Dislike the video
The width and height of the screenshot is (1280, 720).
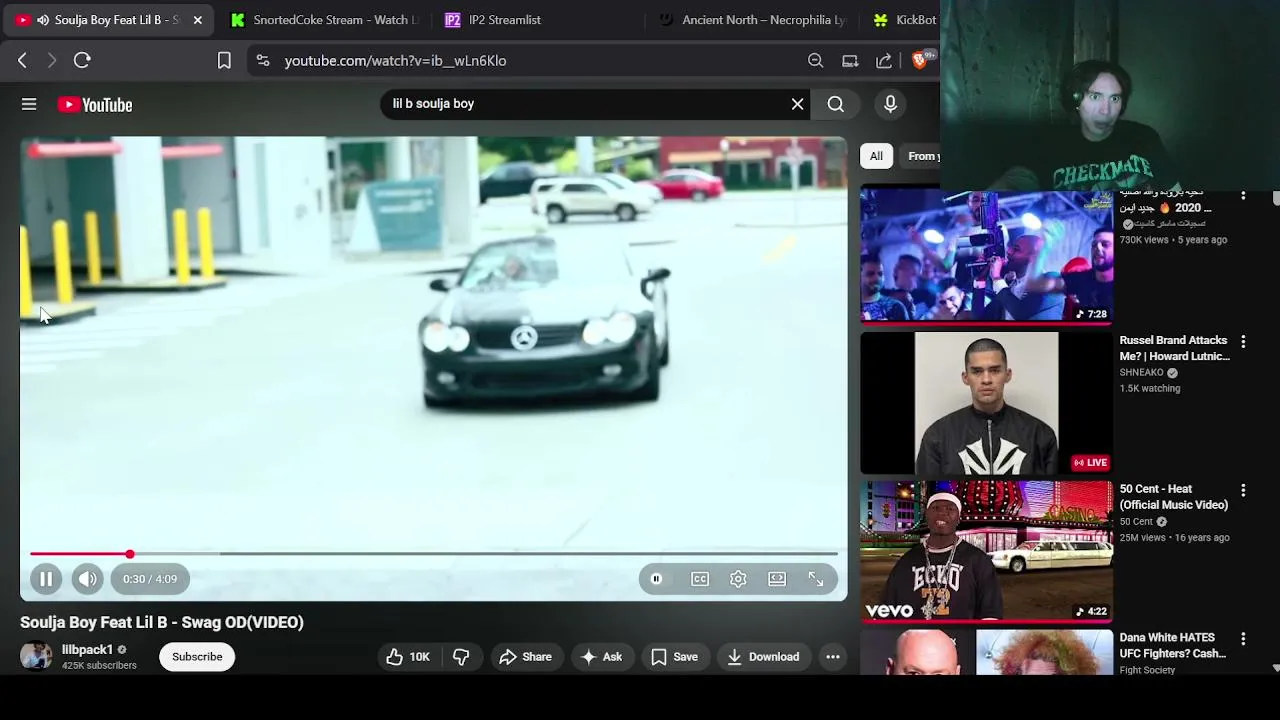coord(461,657)
